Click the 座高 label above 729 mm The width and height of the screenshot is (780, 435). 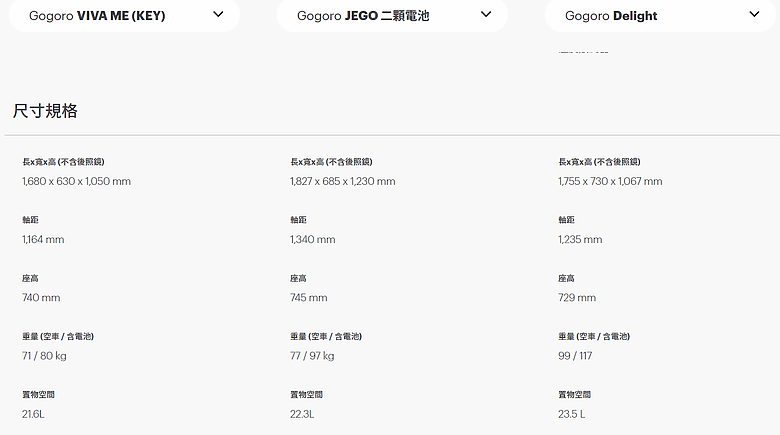click(x=566, y=278)
